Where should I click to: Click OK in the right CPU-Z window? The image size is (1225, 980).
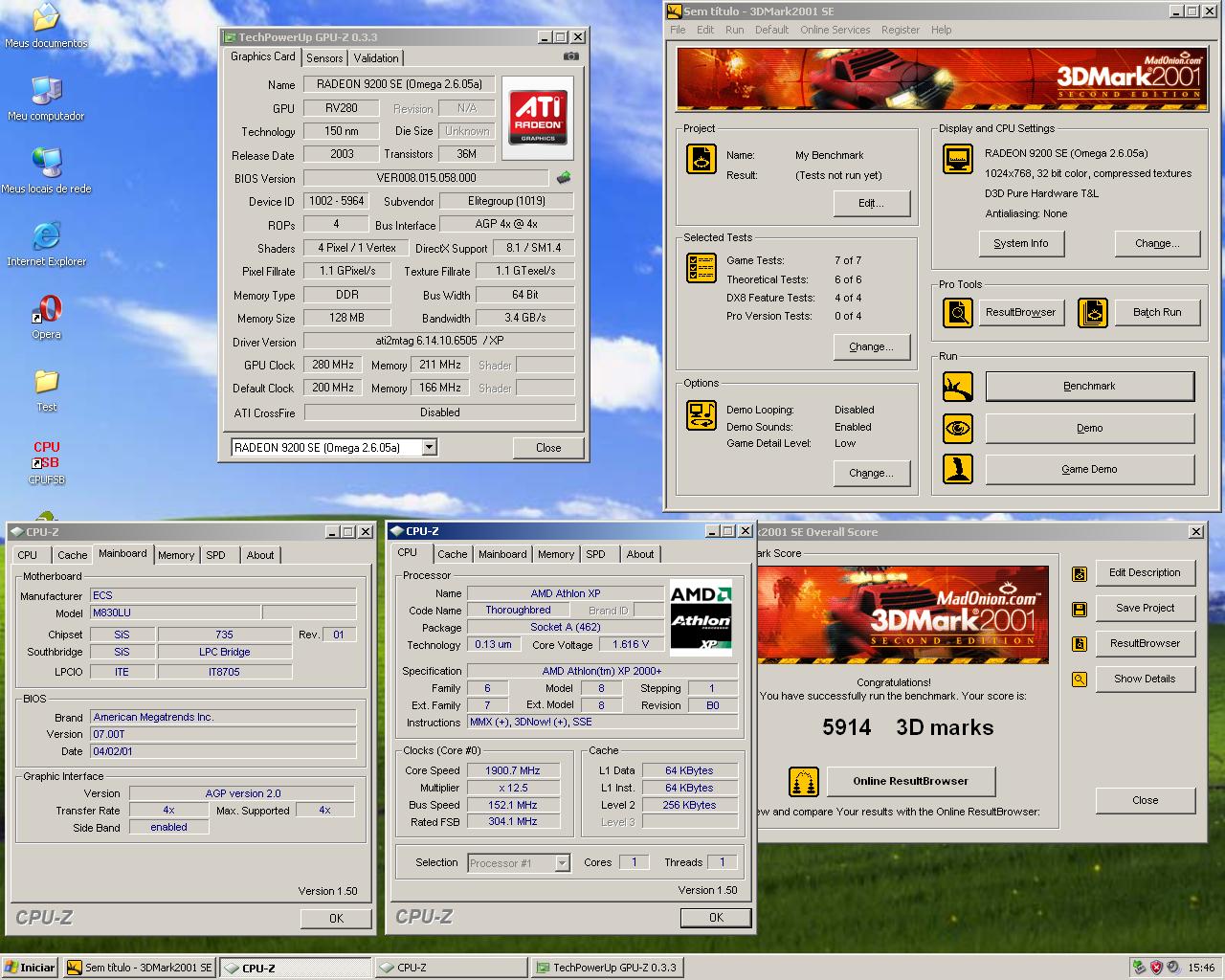click(717, 918)
